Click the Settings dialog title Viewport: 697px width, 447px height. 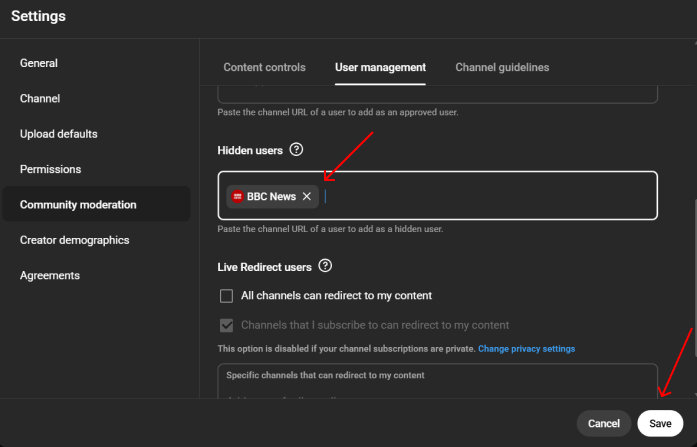click(38, 16)
